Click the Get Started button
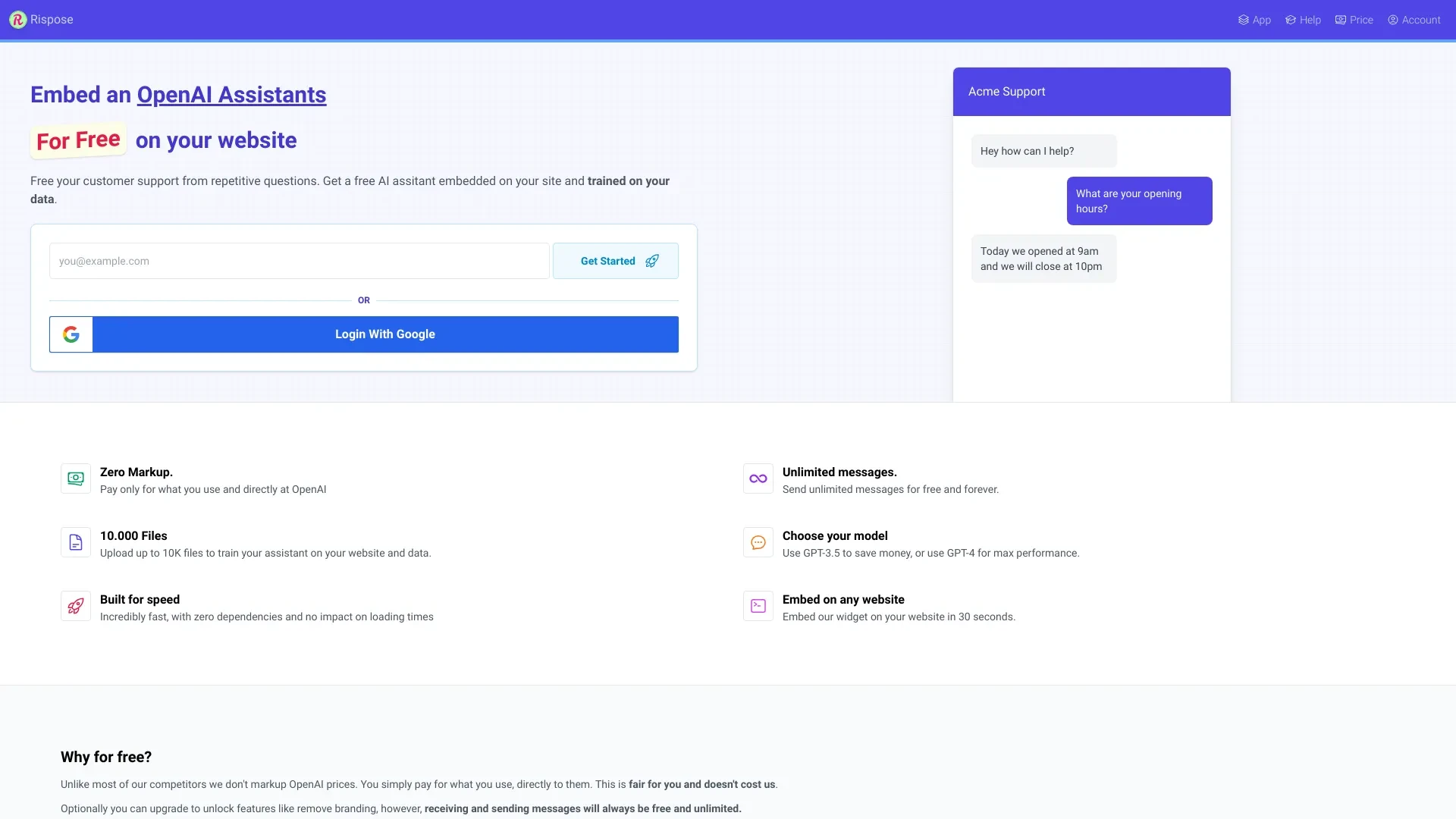Image resolution: width=1456 pixels, height=819 pixels. tap(615, 261)
